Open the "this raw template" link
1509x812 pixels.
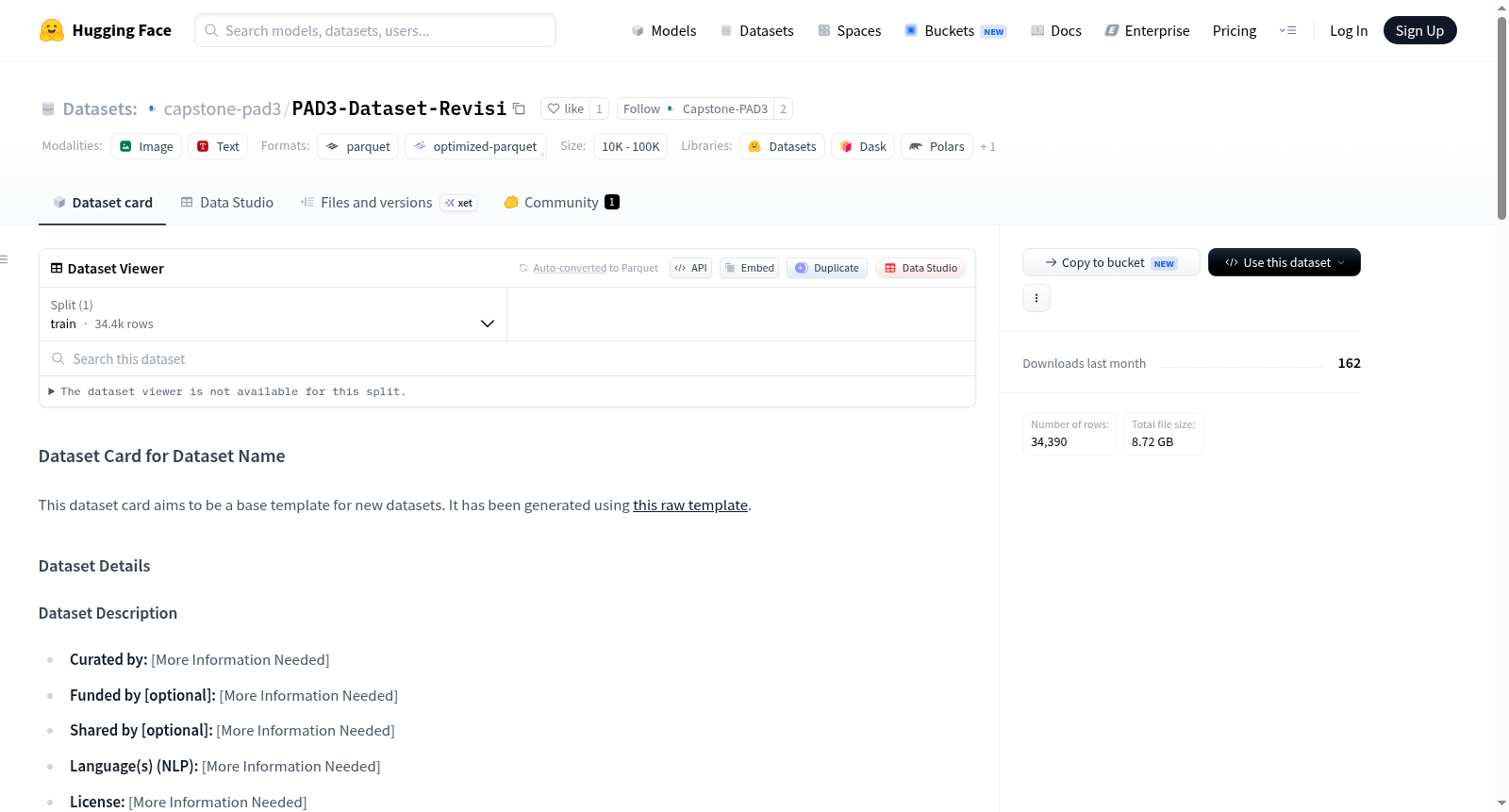(x=690, y=505)
